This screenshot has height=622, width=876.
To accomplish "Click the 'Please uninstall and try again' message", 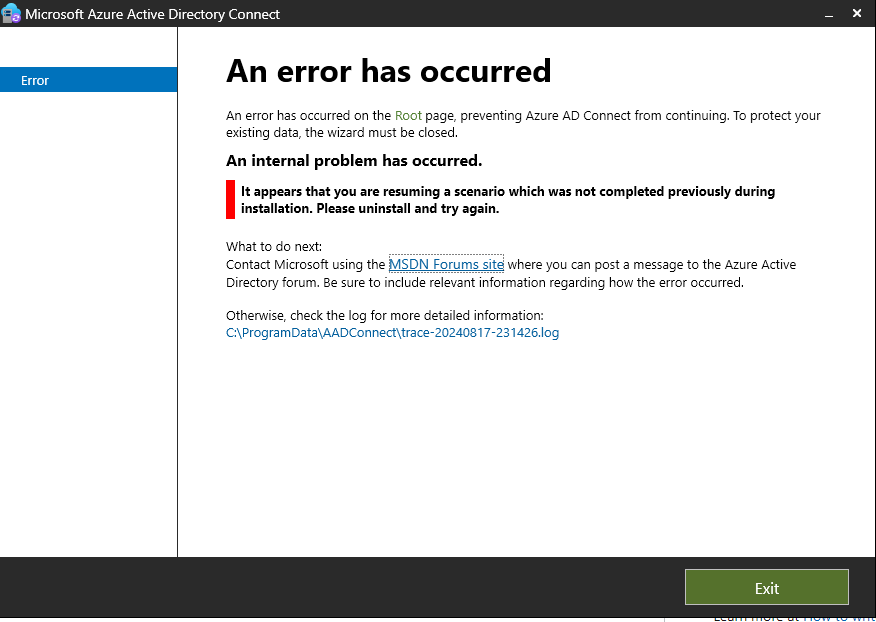I will click(x=408, y=209).
